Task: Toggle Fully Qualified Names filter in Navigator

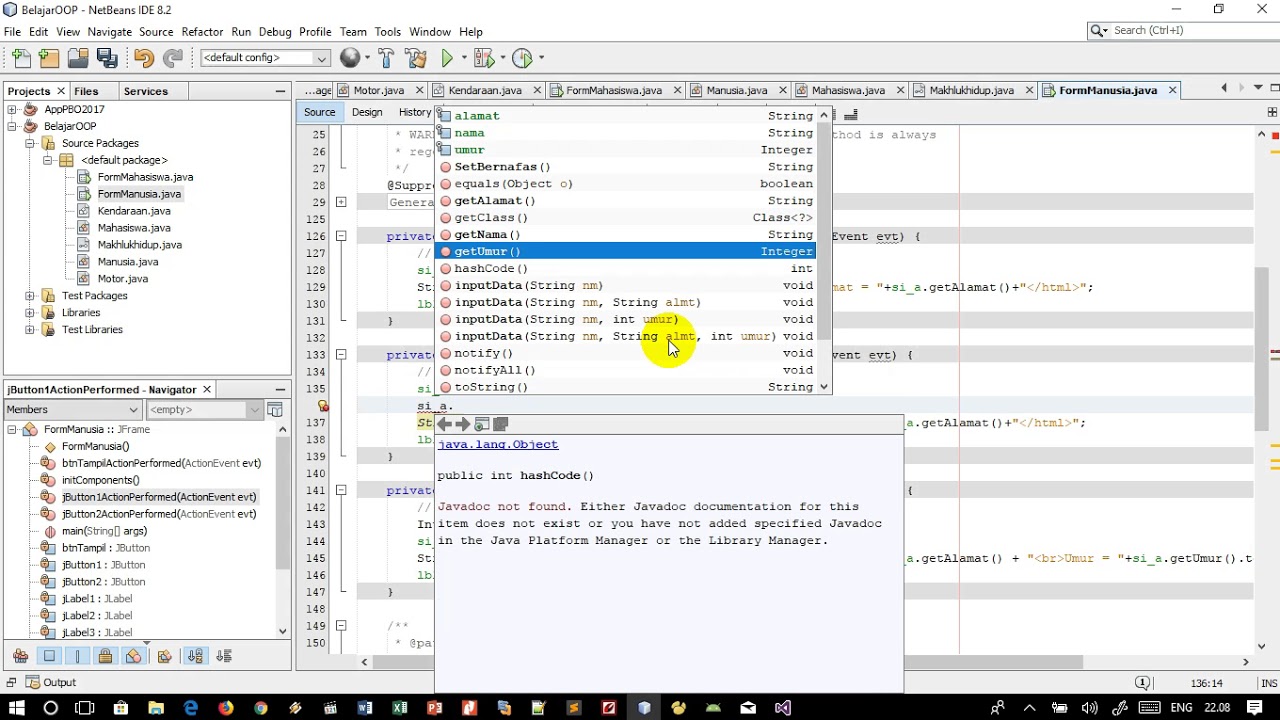Action: pos(164,656)
